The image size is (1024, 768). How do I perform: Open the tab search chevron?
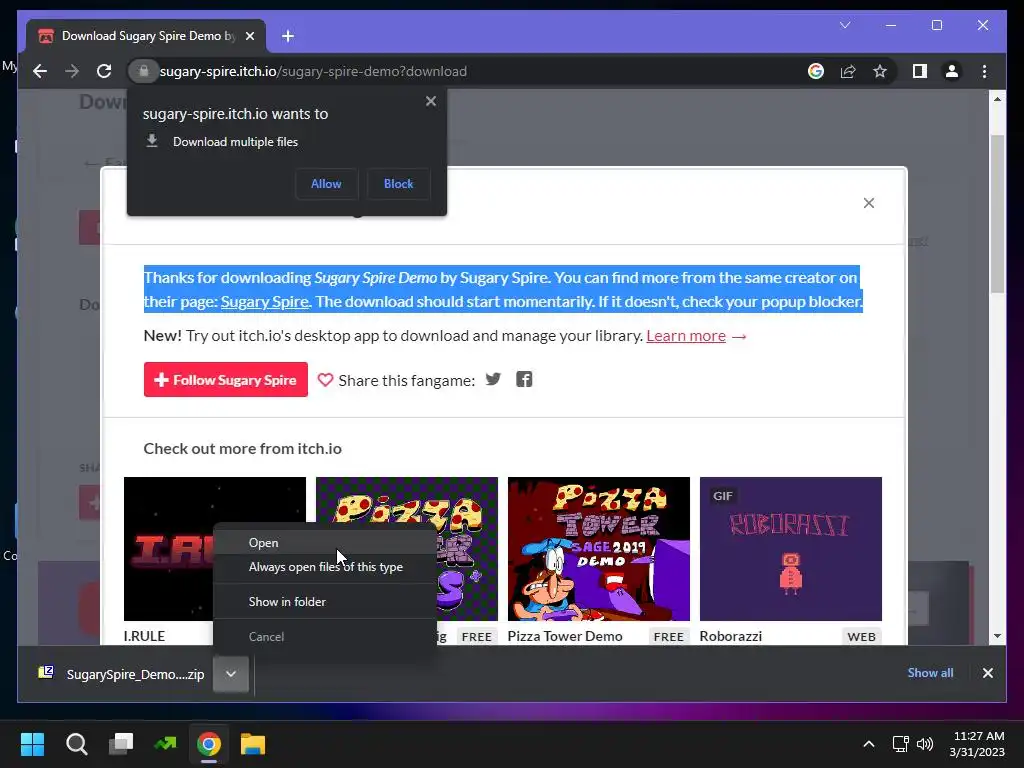[x=845, y=25]
